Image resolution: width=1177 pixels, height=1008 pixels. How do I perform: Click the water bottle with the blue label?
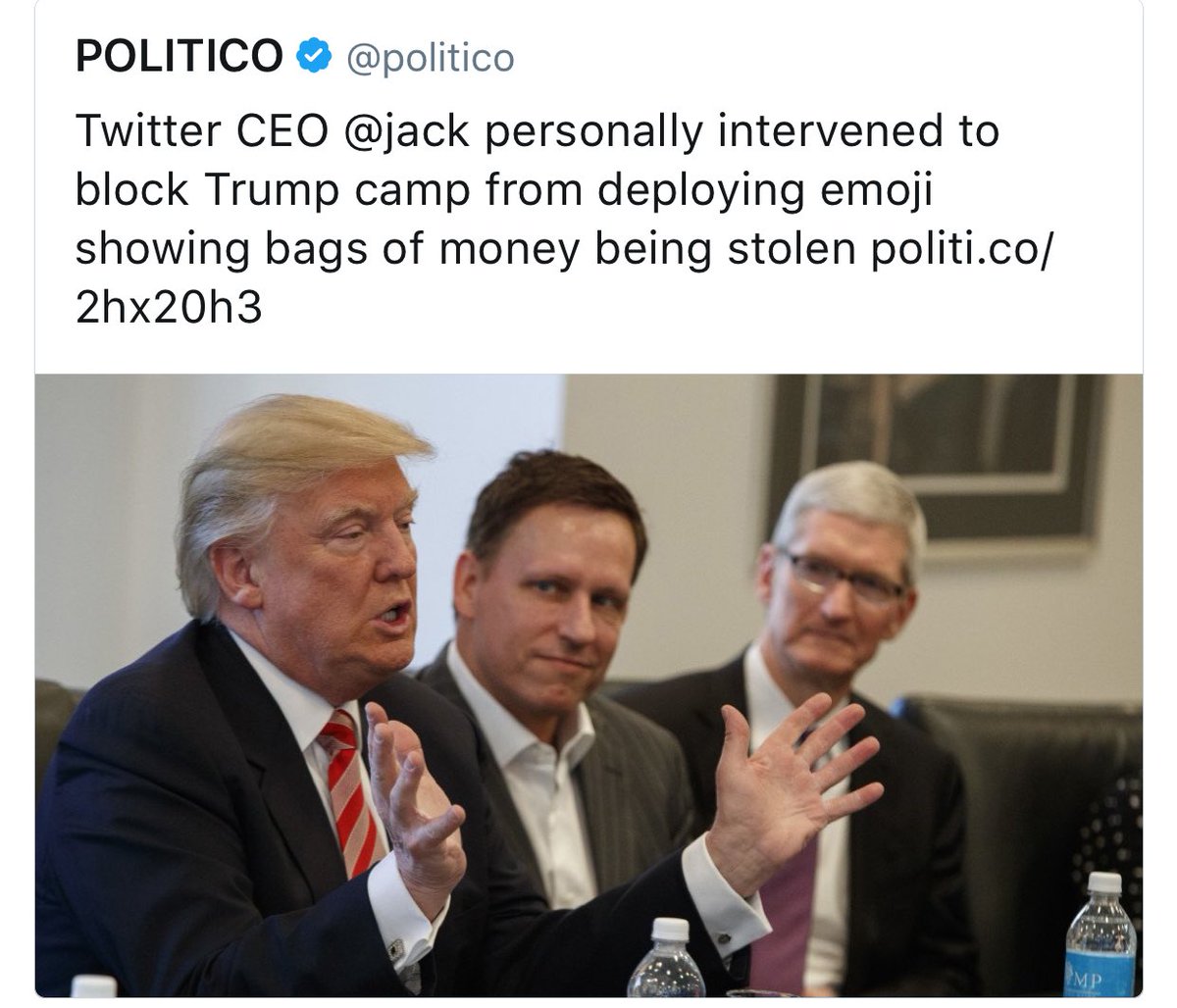1101,934
